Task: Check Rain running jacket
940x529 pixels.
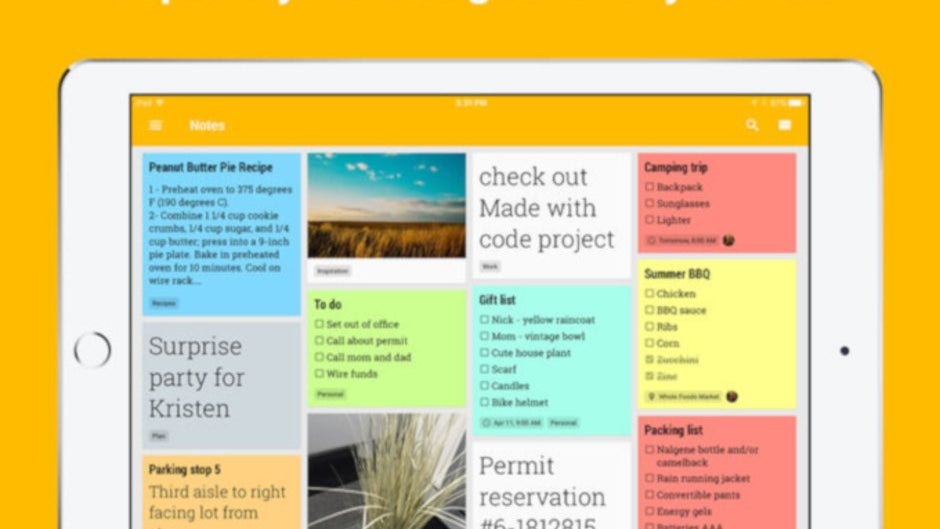Action: click(649, 478)
